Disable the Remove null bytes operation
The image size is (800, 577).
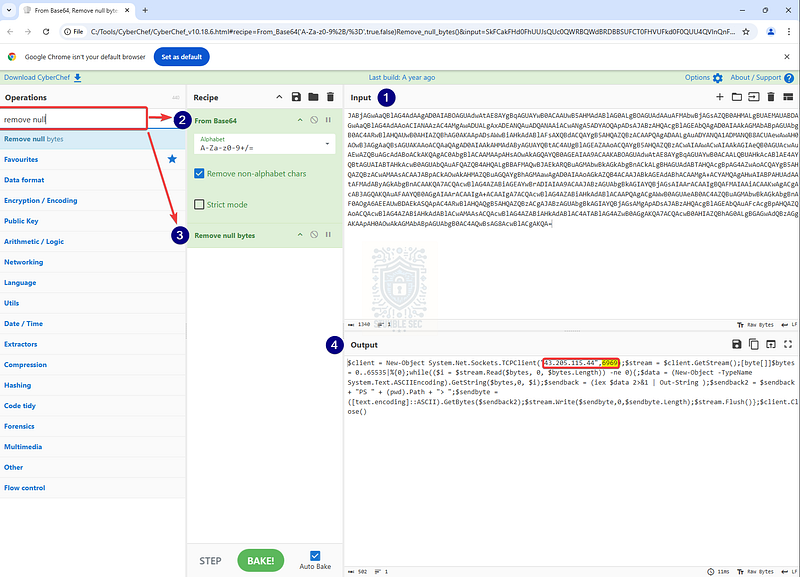(x=314, y=235)
